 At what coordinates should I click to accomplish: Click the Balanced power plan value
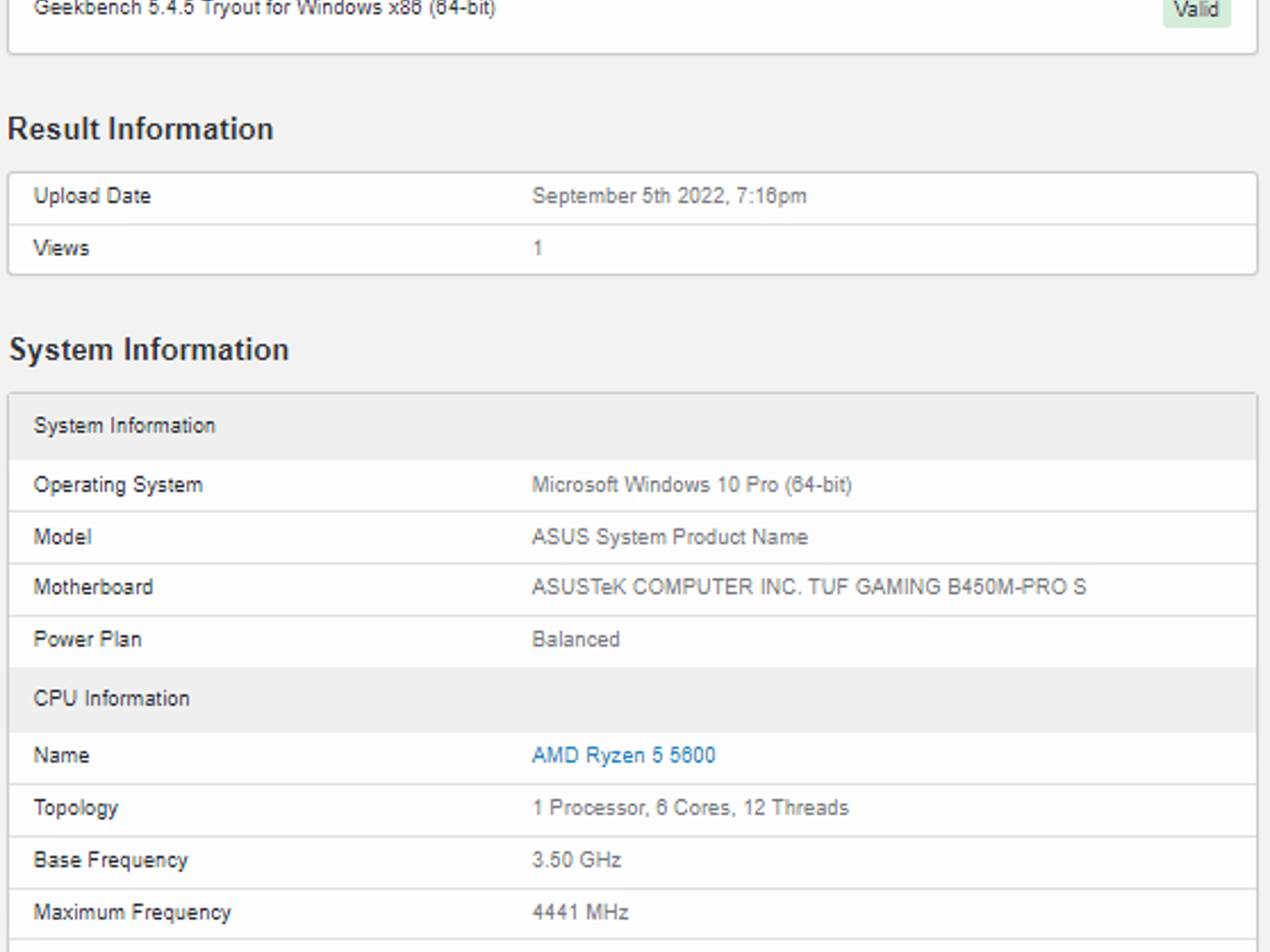575,639
